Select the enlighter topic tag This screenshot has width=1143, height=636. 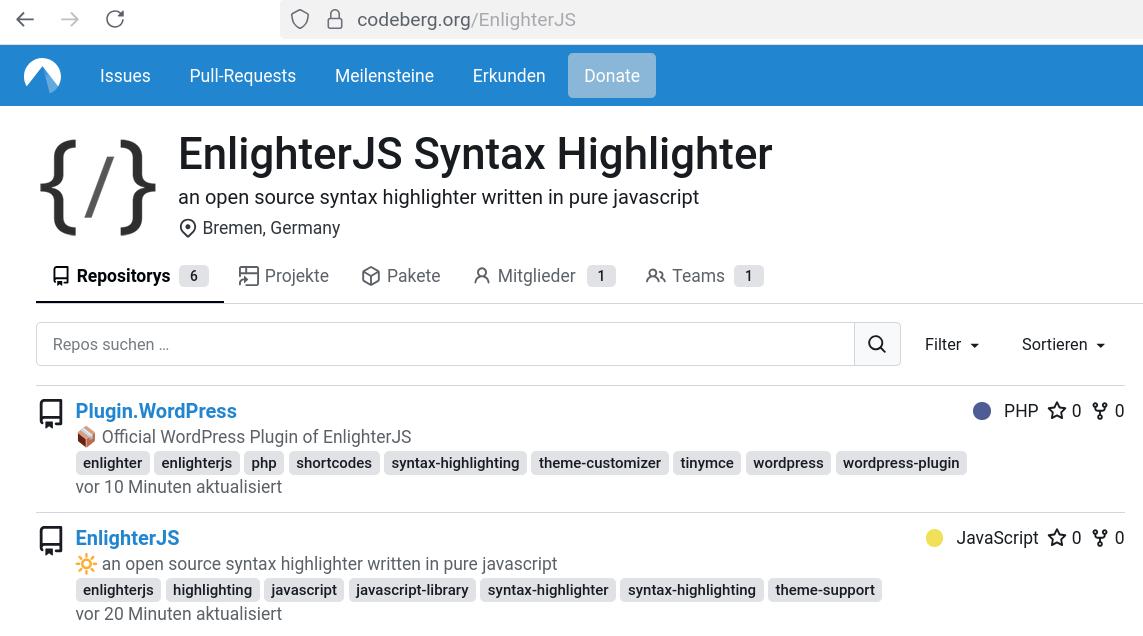(112, 463)
